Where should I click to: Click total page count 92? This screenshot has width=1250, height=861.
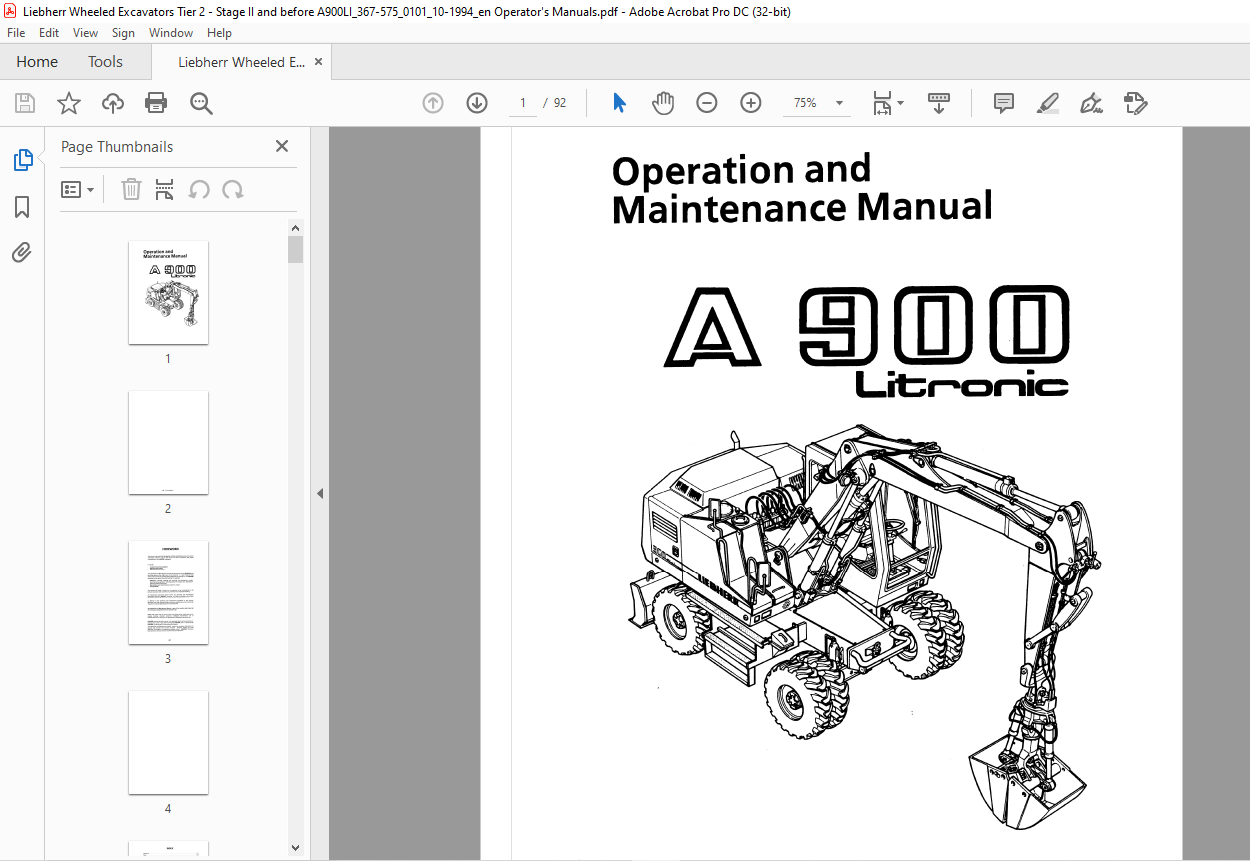[560, 103]
